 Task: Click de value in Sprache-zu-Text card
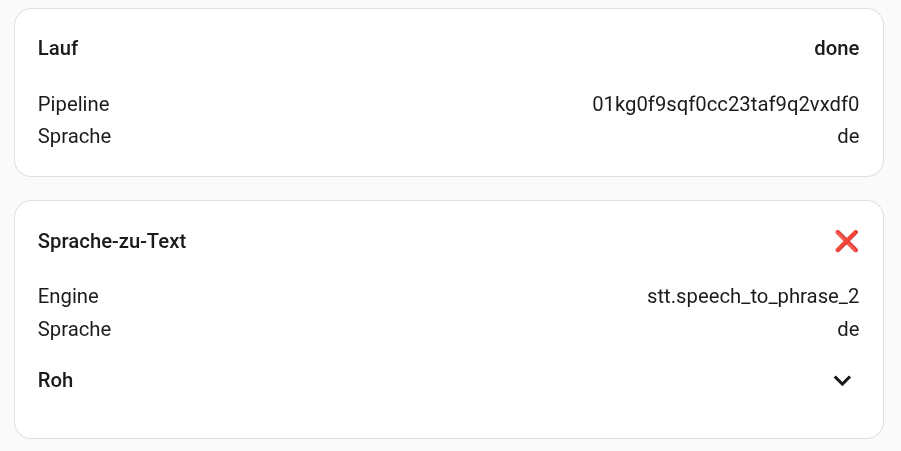pyautogui.click(x=848, y=328)
